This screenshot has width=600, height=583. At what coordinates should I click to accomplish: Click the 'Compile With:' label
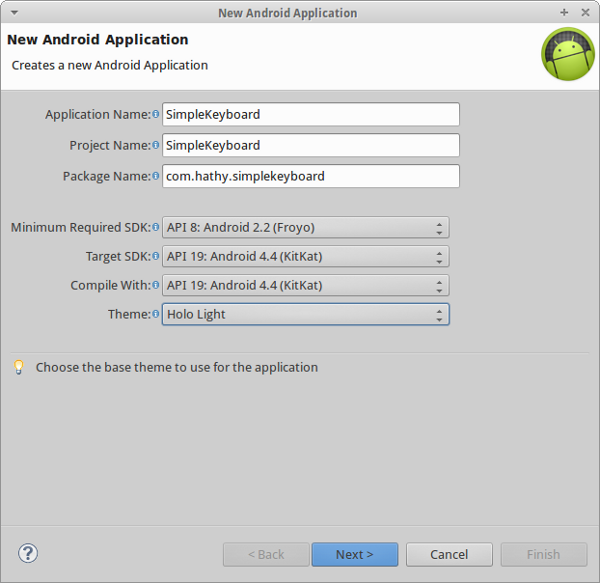[x=111, y=285]
